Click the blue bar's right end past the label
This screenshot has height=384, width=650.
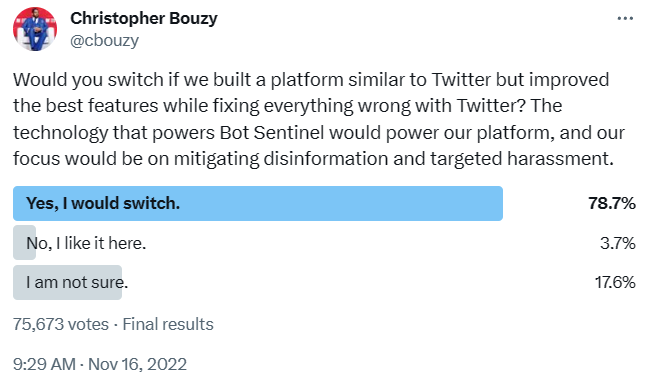coord(477,203)
